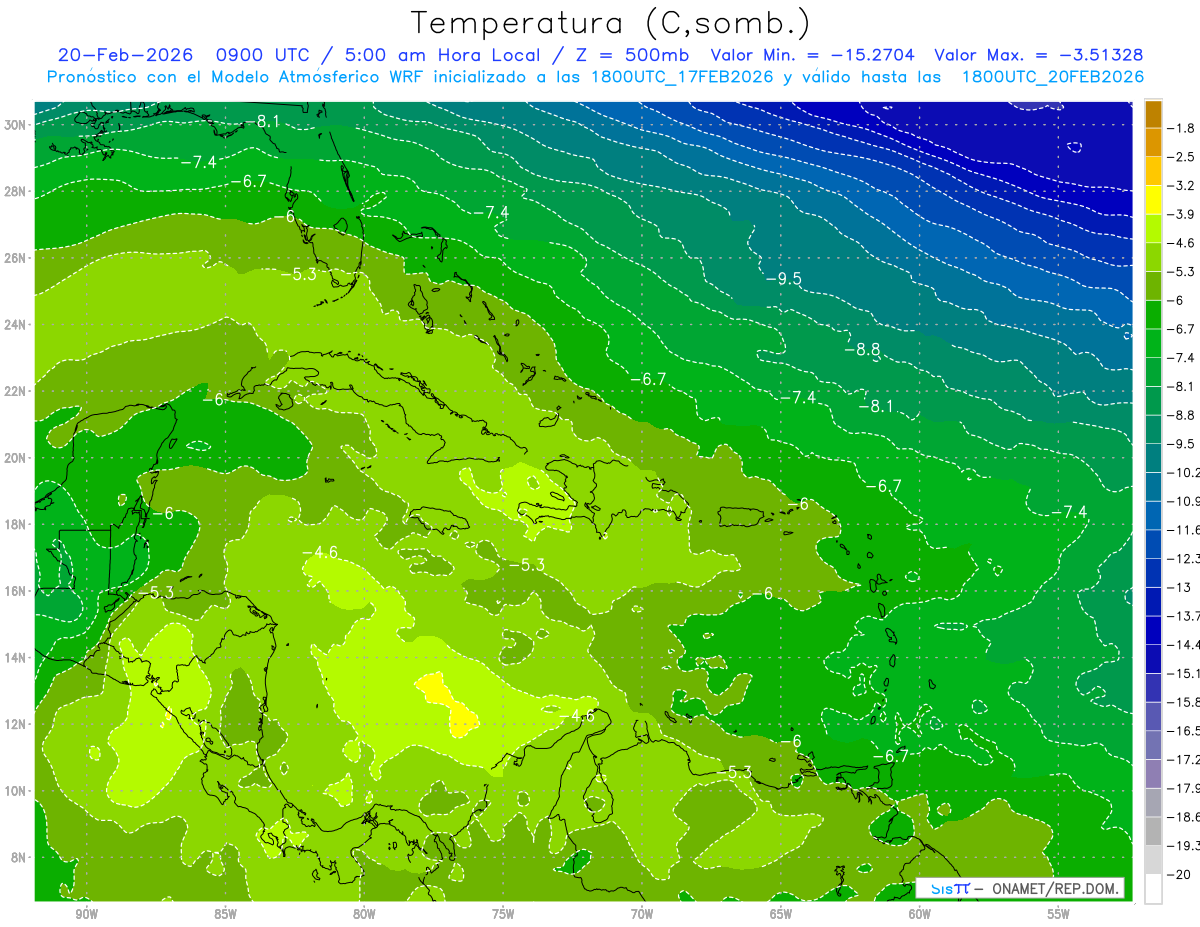The height and width of the screenshot is (927, 1200).
Task: Click the '1800UTC_20FEB2026' valid-until time
Action: coord(1052,76)
